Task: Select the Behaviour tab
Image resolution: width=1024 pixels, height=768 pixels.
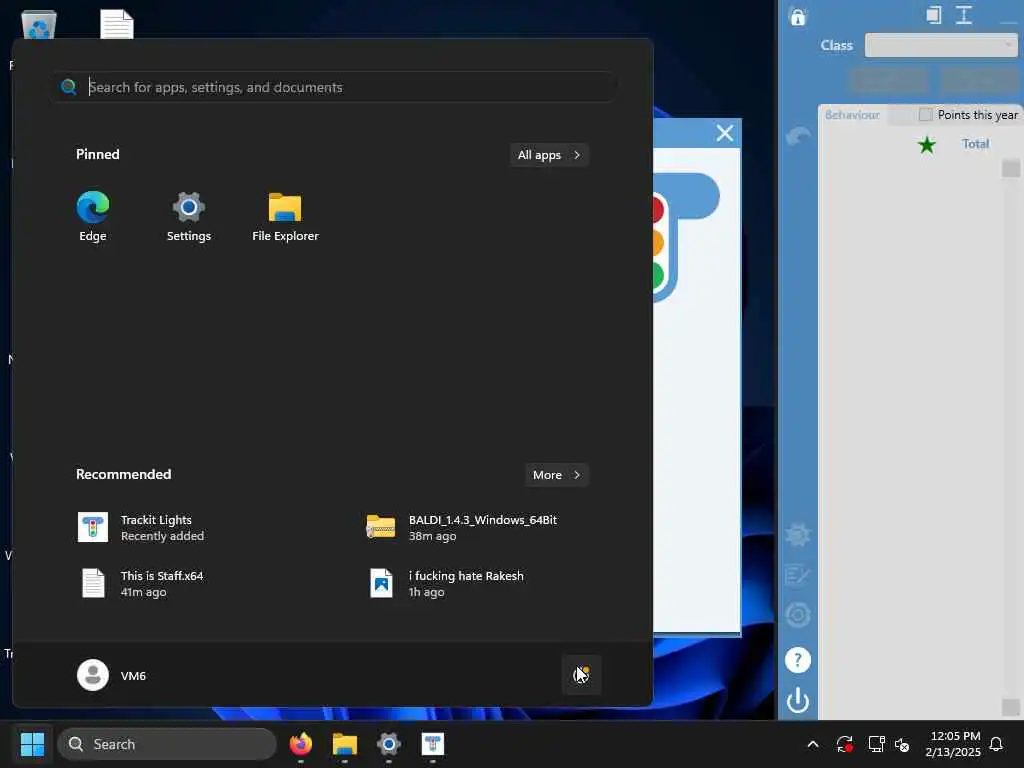Action: coord(852,115)
